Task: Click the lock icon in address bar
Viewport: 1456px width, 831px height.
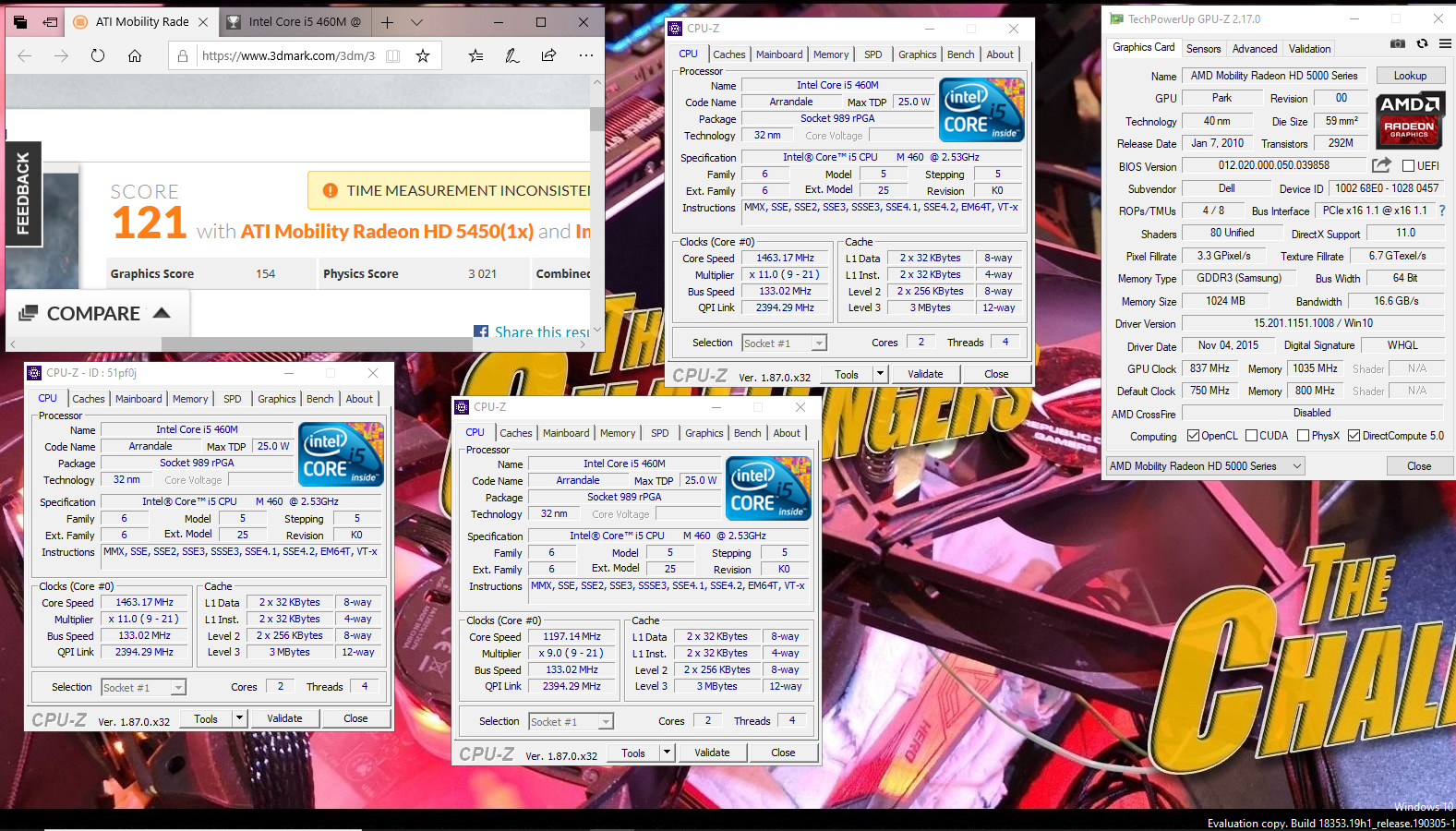Action: click(183, 55)
